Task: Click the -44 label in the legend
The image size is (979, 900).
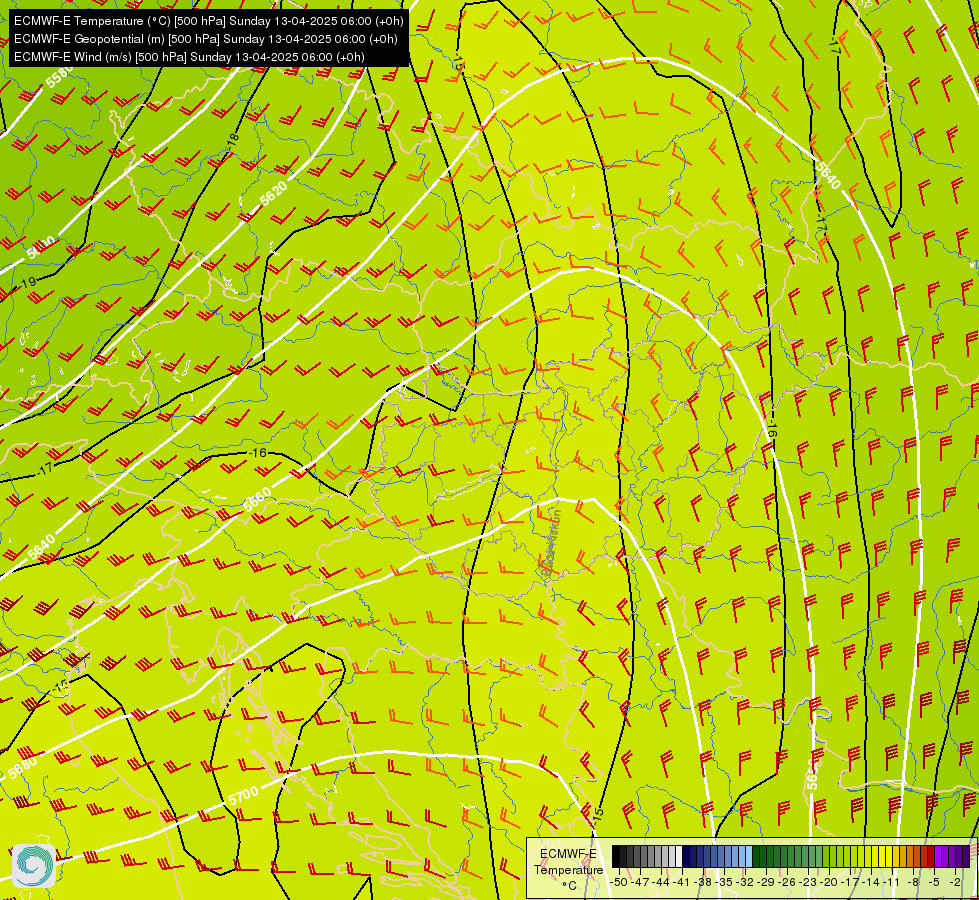Action: click(x=661, y=882)
